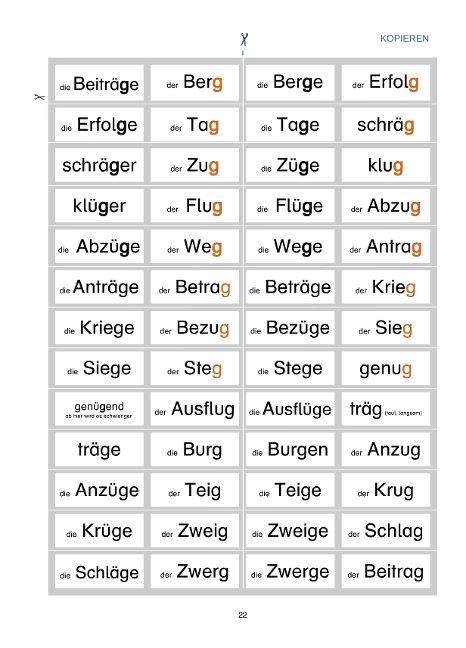Click the 'die Flüge' card
This screenshot has height=648, width=466.
click(x=290, y=205)
